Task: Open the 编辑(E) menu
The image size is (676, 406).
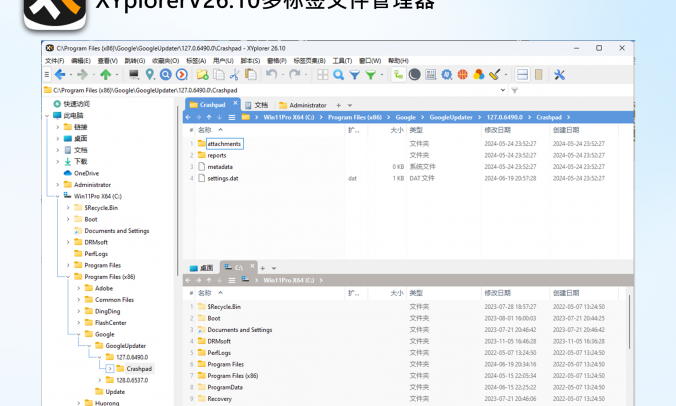Action: 81,61
